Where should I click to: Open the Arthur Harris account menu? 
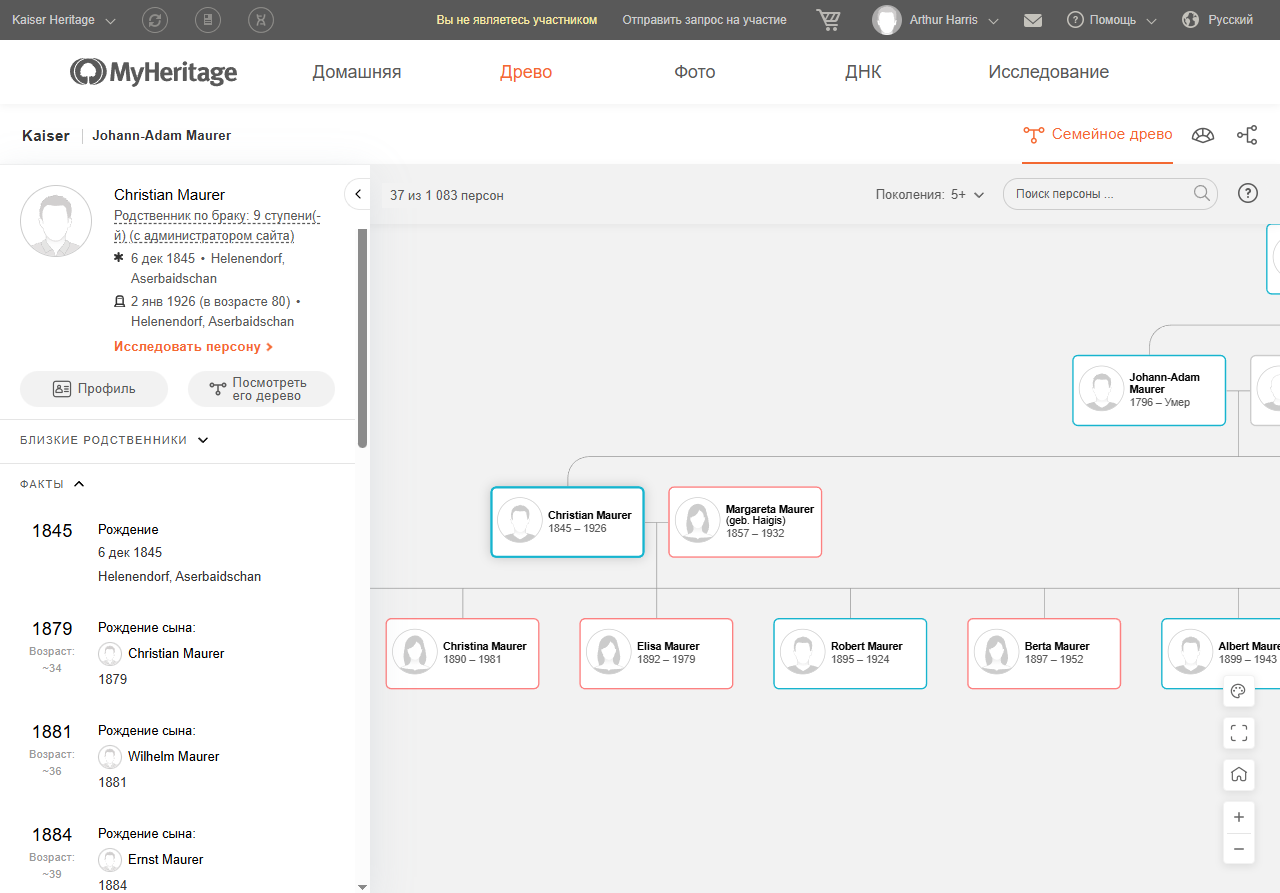[x=954, y=20]
